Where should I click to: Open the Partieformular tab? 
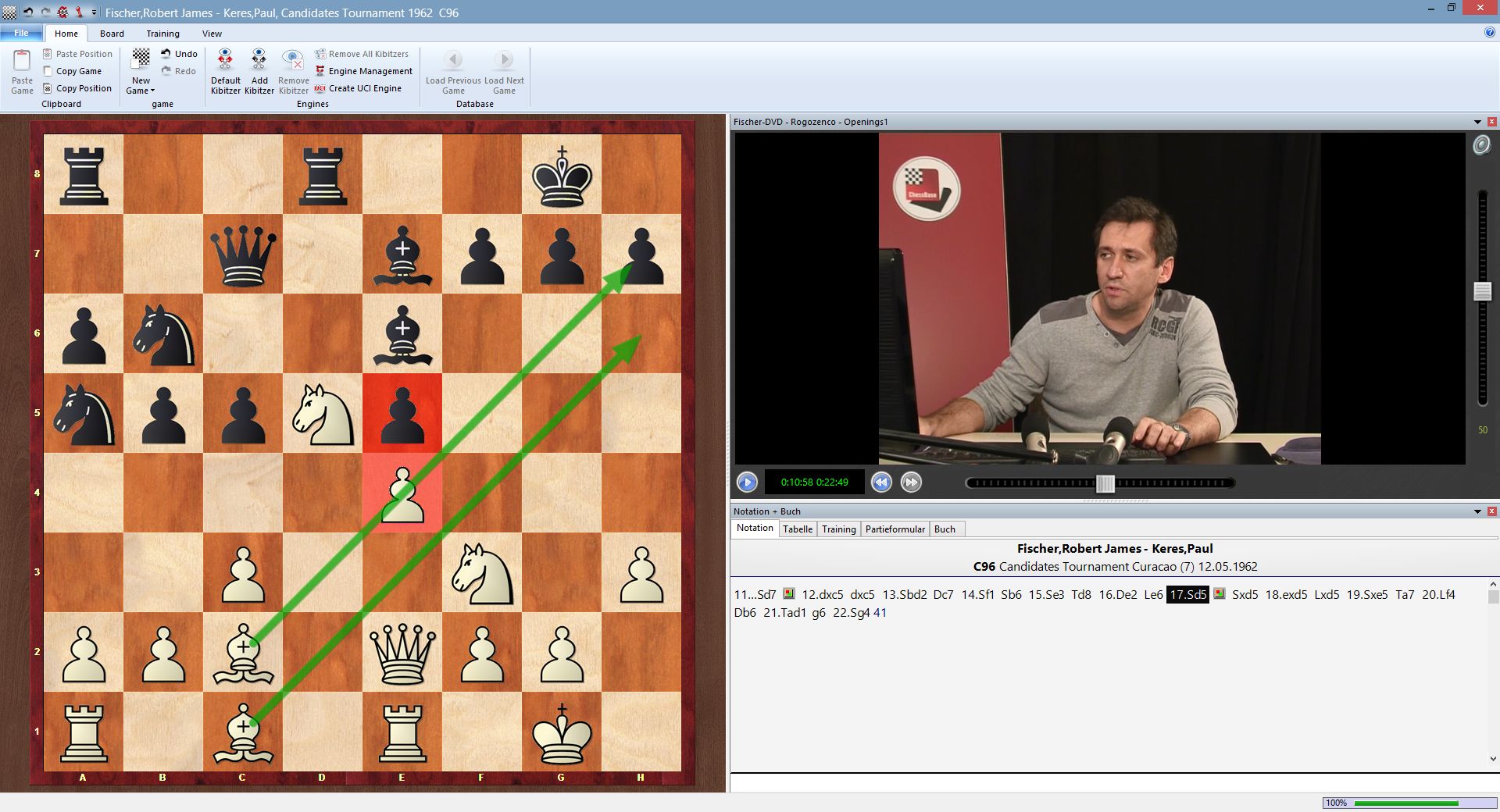(x=895, y=529)
